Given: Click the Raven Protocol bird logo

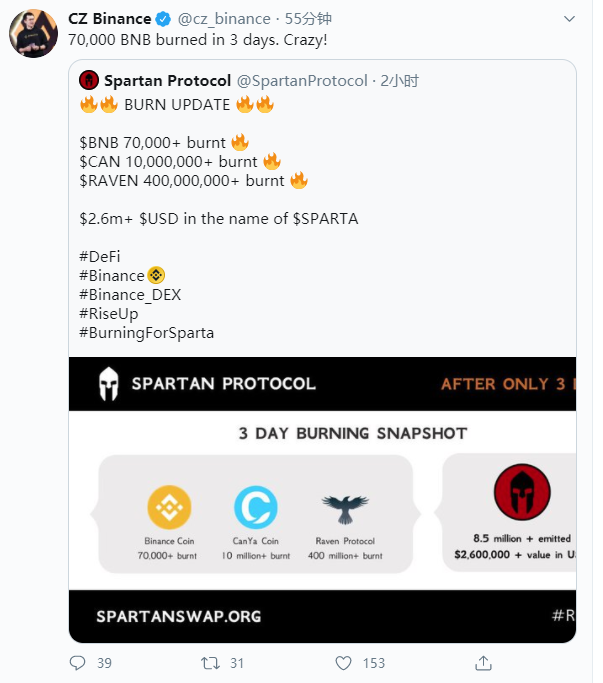Looking at the screenshot, I should click(345, 508).
